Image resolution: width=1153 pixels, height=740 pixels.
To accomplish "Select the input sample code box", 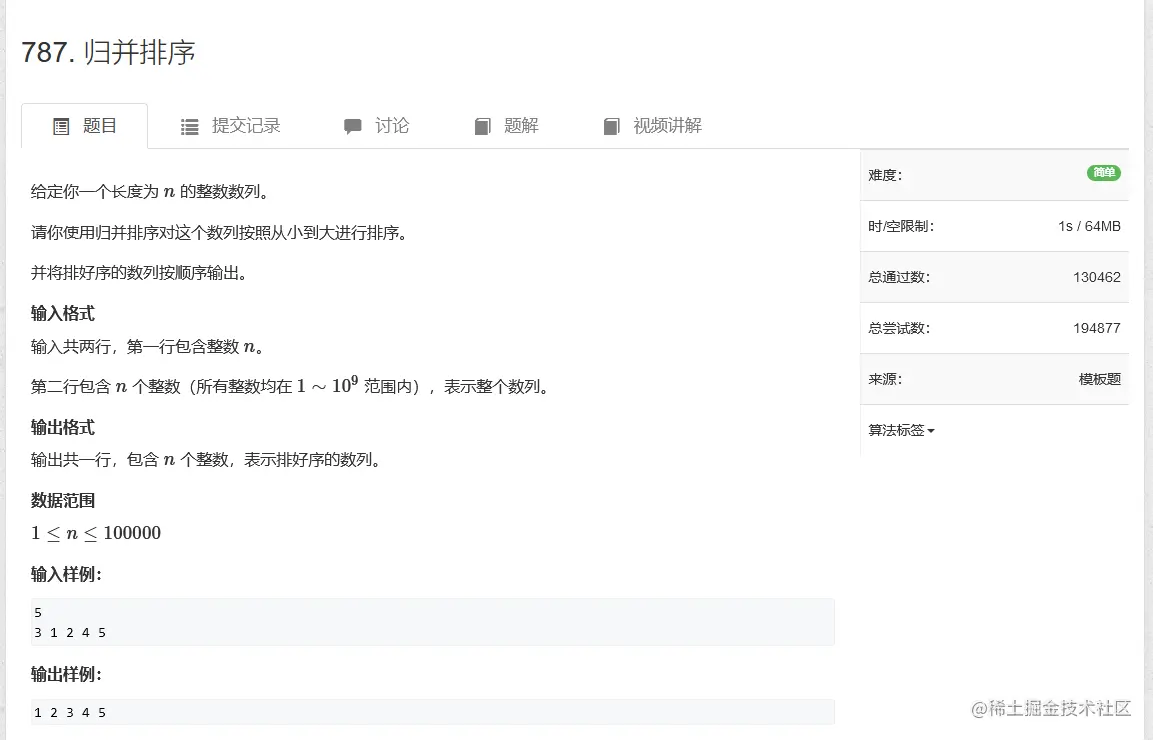I will click(x=430, y=621).
